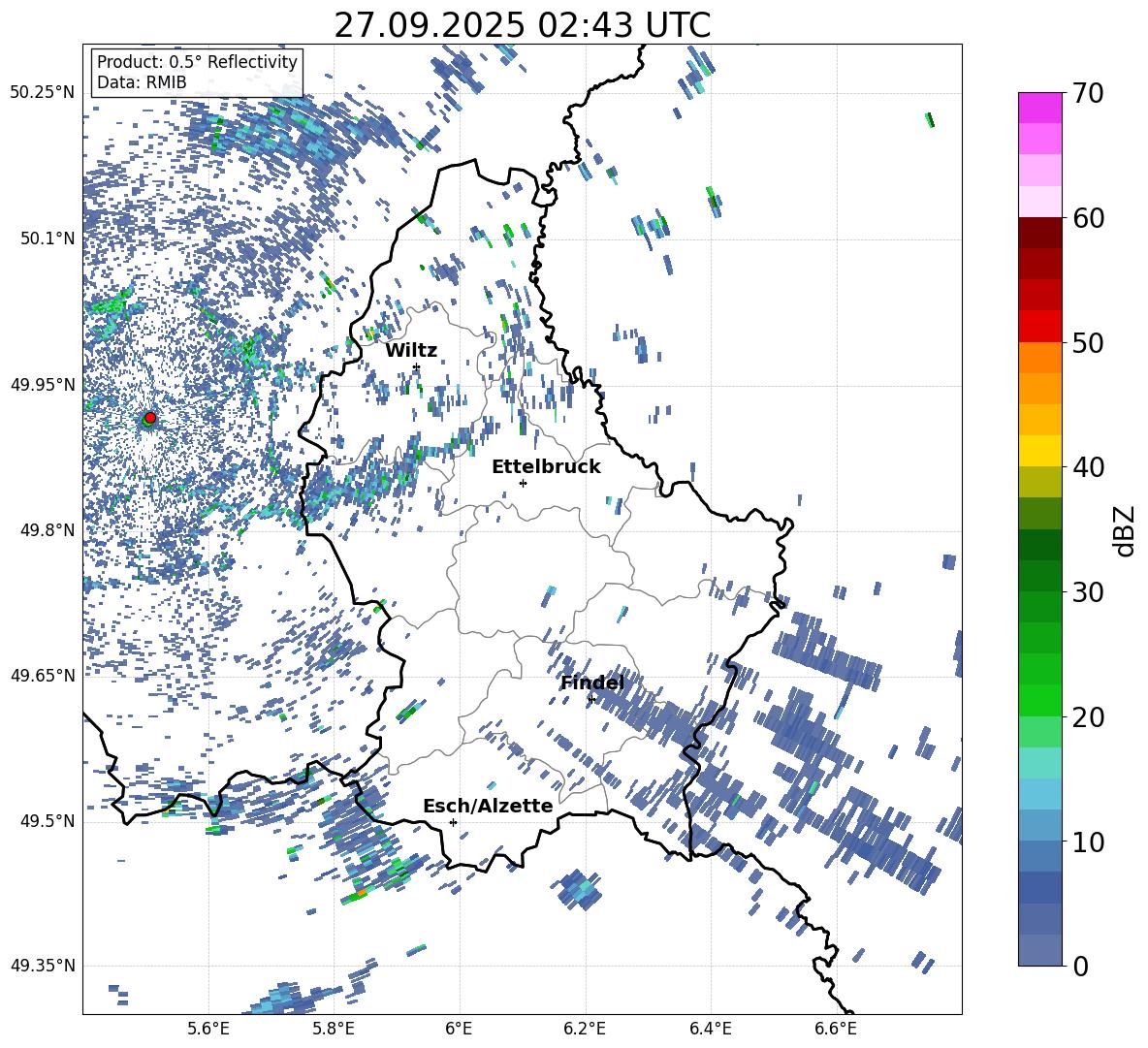Click the colorbar tick label 0
Screen dimensions: 1148x1048
(x=1080, y=966)
